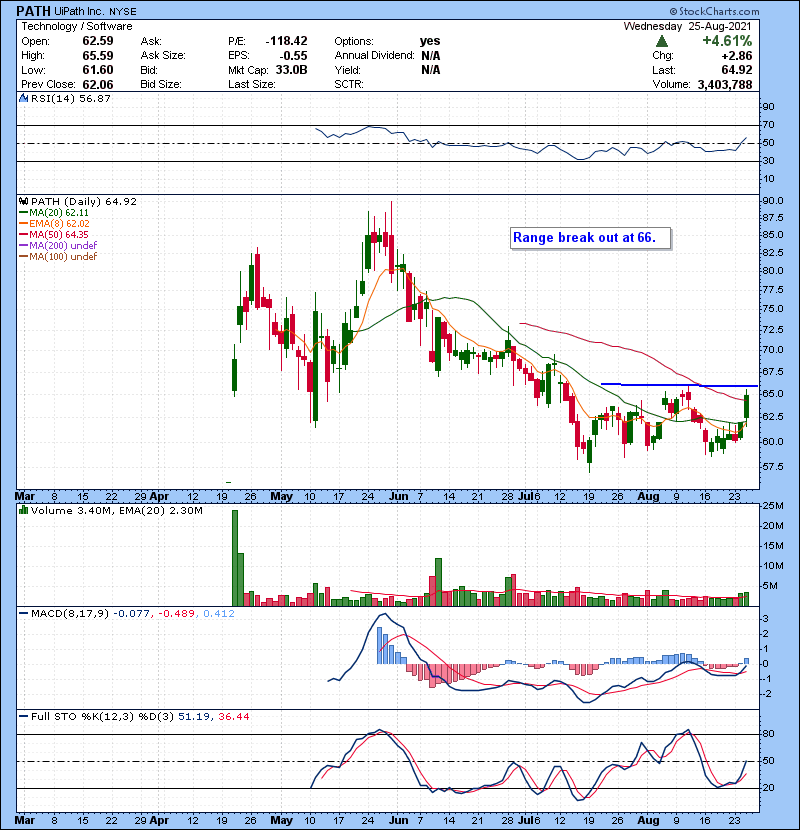Click the PATH ticker symbol title
Viewport: 800px width, 830px height.
click(x=33, y=11)
